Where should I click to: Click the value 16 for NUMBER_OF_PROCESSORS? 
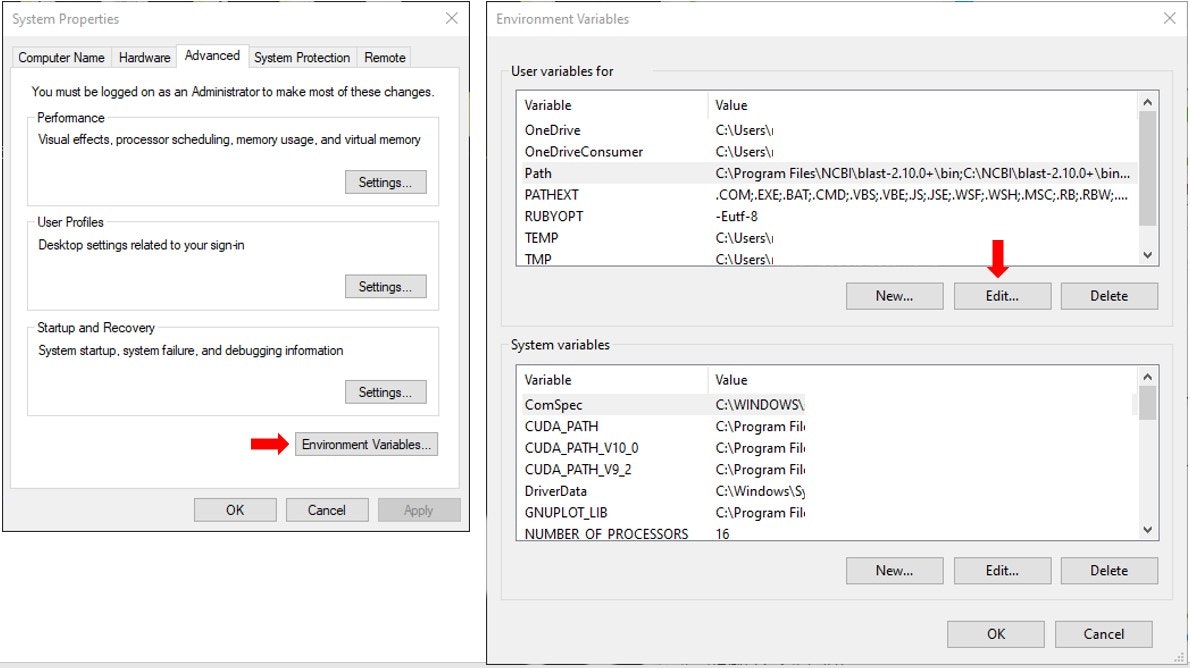[x=722, y=534]
